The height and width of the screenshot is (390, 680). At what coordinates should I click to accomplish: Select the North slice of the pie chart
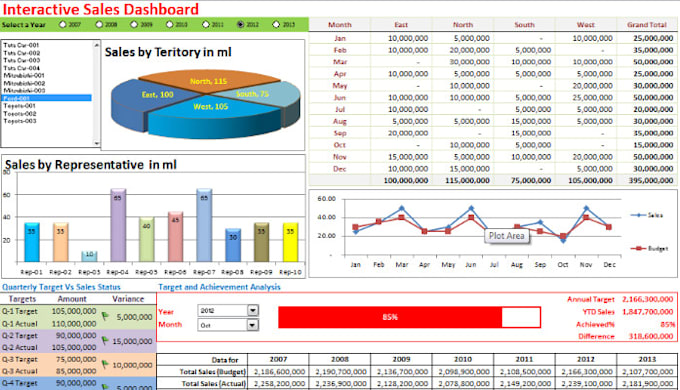[208, 81]
